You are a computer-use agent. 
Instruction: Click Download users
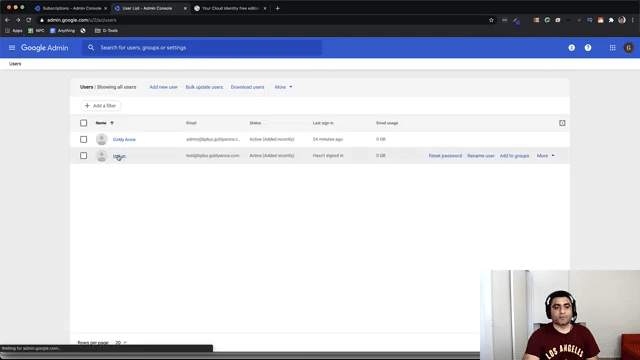pos(247,87)
